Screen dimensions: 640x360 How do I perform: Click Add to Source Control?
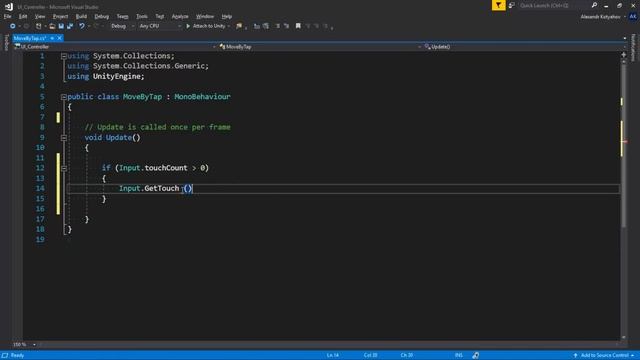point(604,356)
